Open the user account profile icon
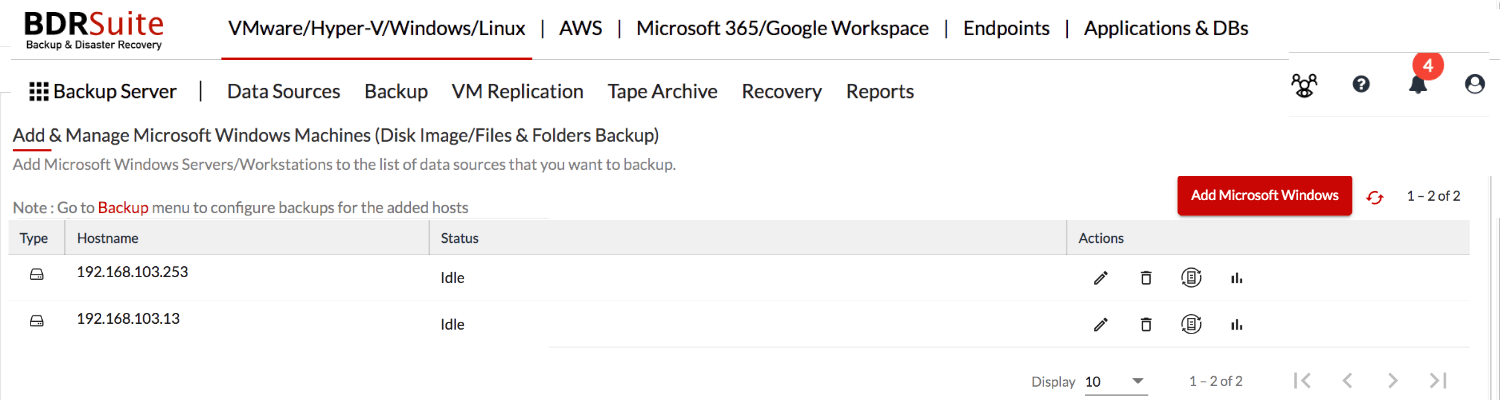 pyautogui.click(x=1475, y=85)
